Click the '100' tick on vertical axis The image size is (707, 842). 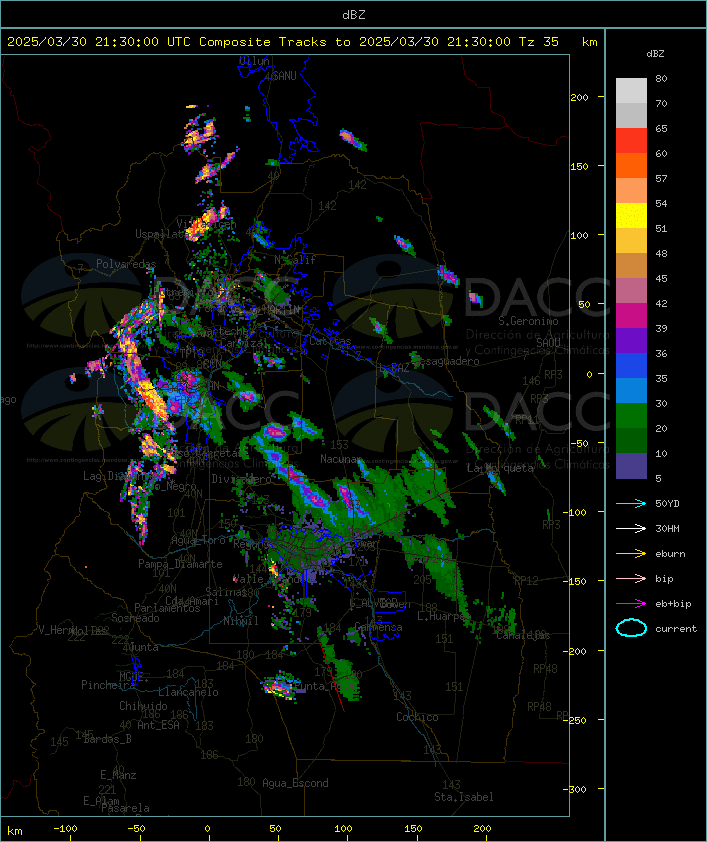(x=579, y=235)
